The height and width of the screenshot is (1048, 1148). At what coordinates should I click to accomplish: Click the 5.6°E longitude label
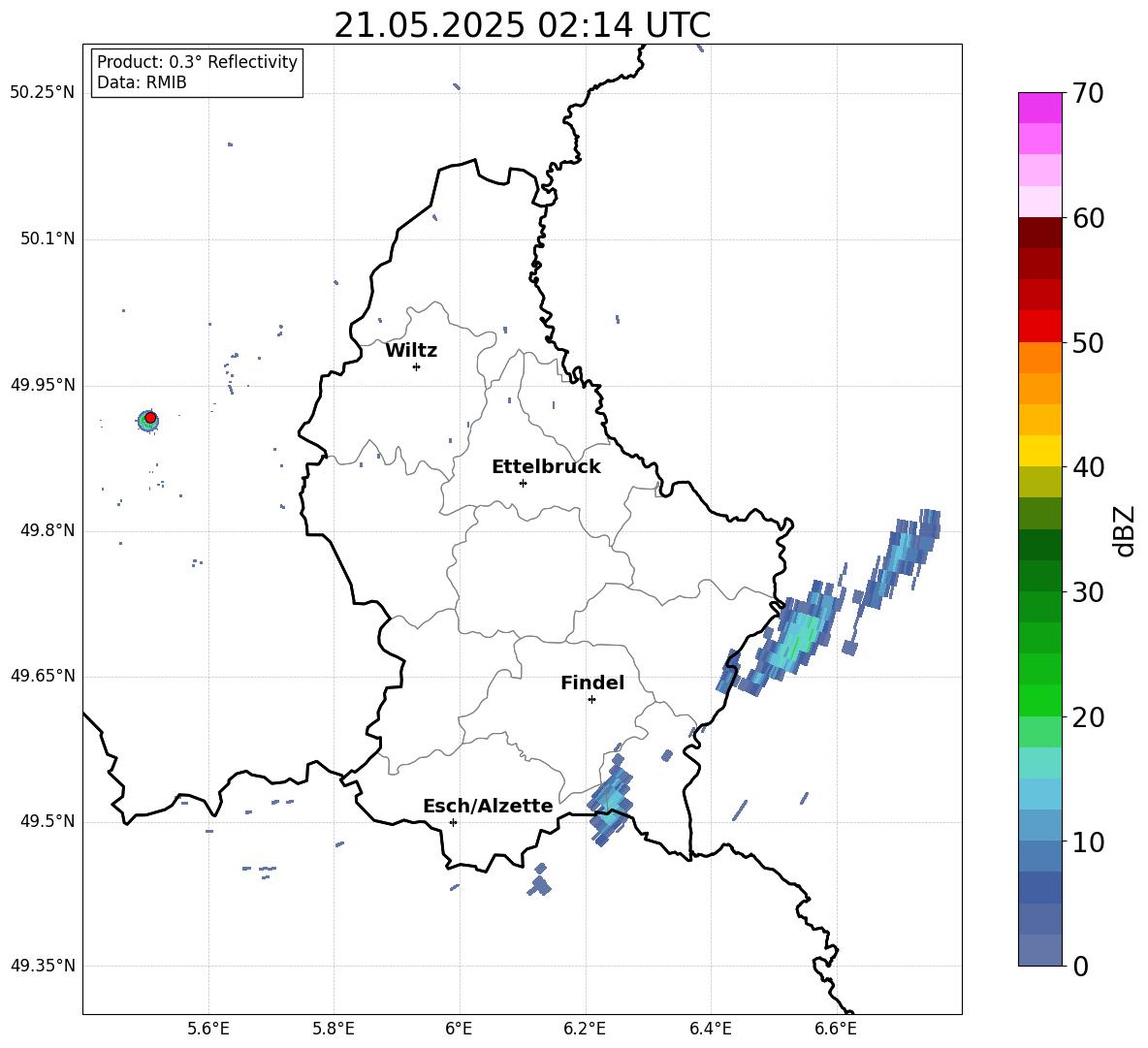pos(208,1029)
